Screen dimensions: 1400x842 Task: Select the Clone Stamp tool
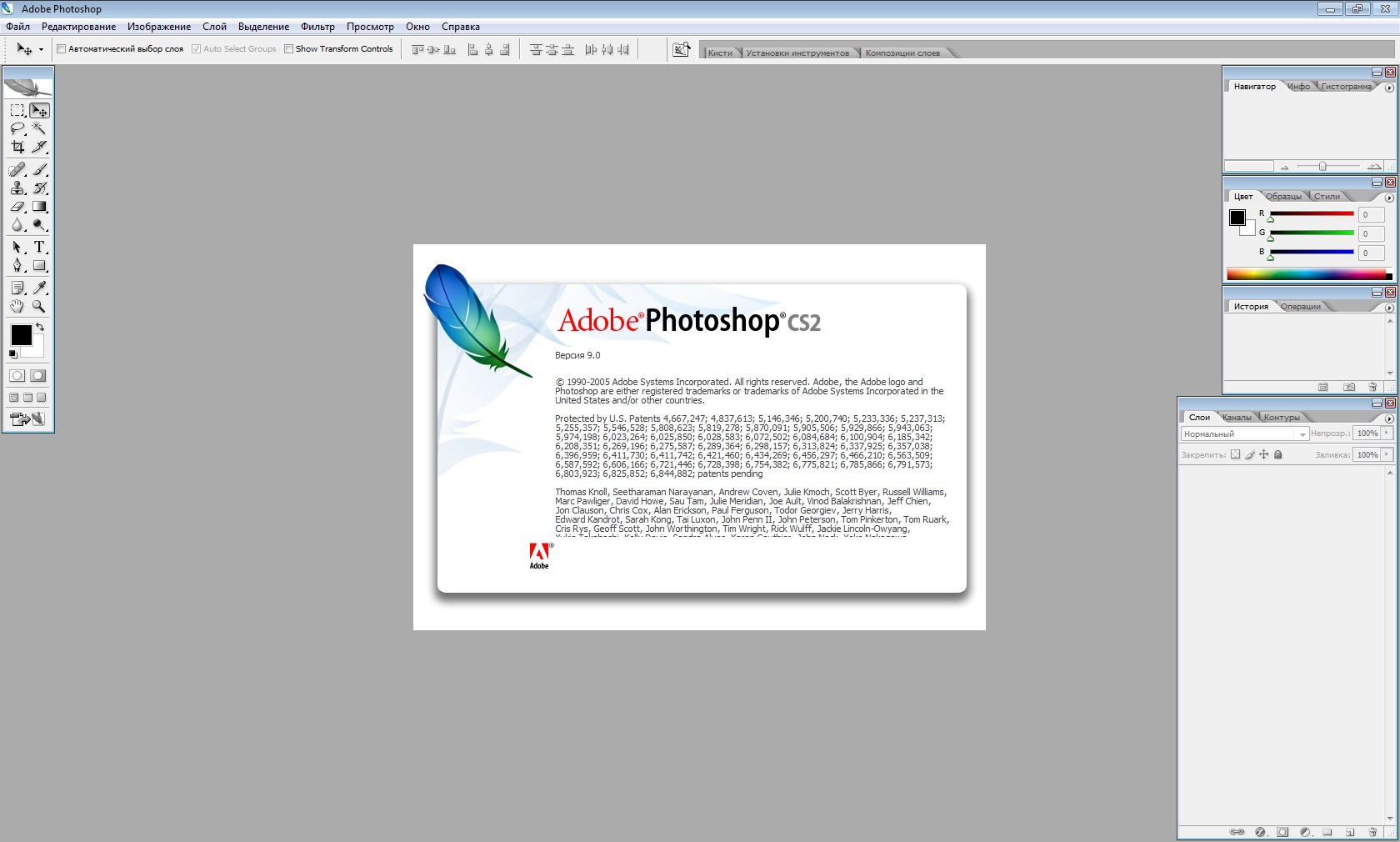click(x=17, y=188)
